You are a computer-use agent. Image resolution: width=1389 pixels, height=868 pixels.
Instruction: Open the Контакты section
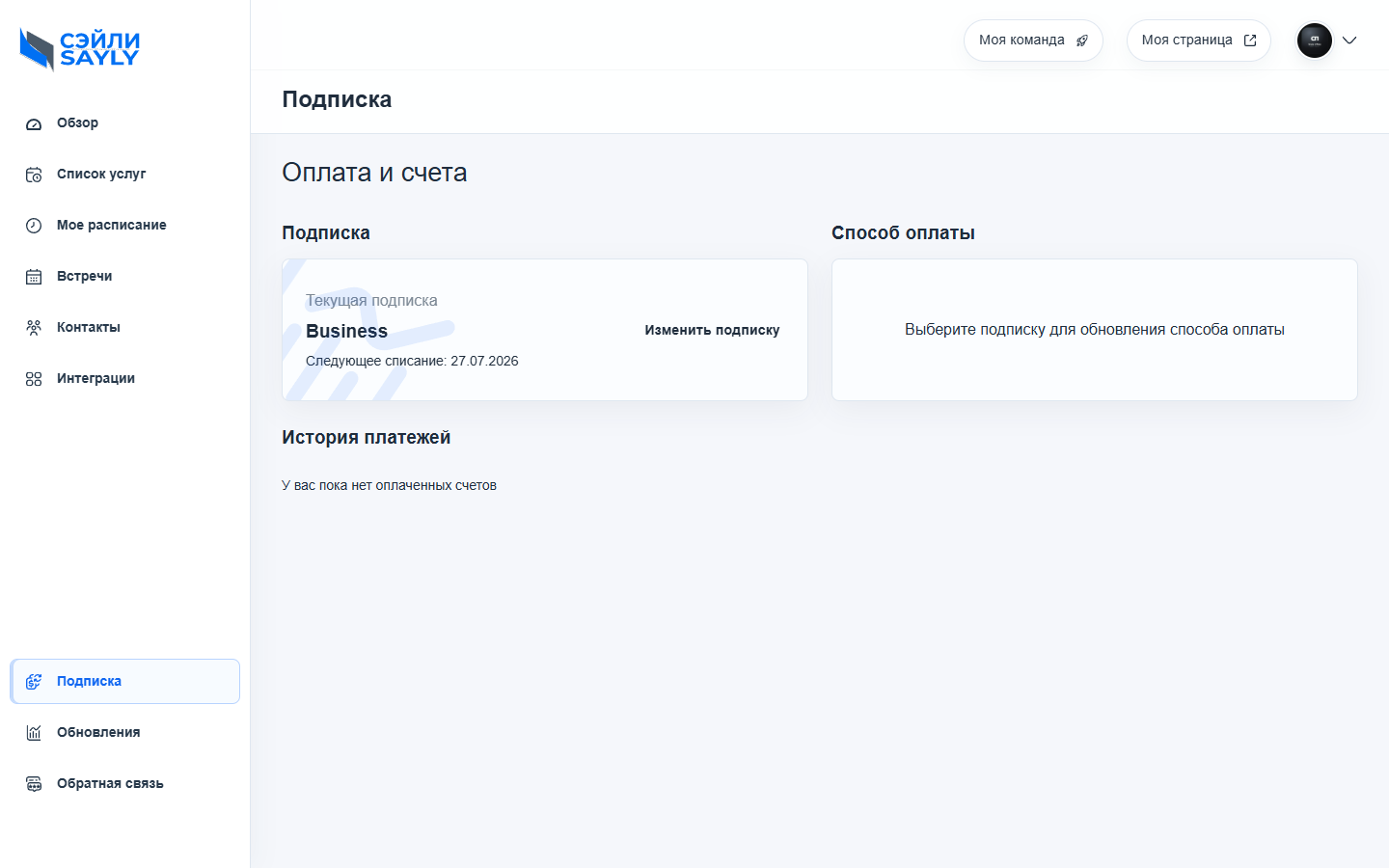pos(125,328)
